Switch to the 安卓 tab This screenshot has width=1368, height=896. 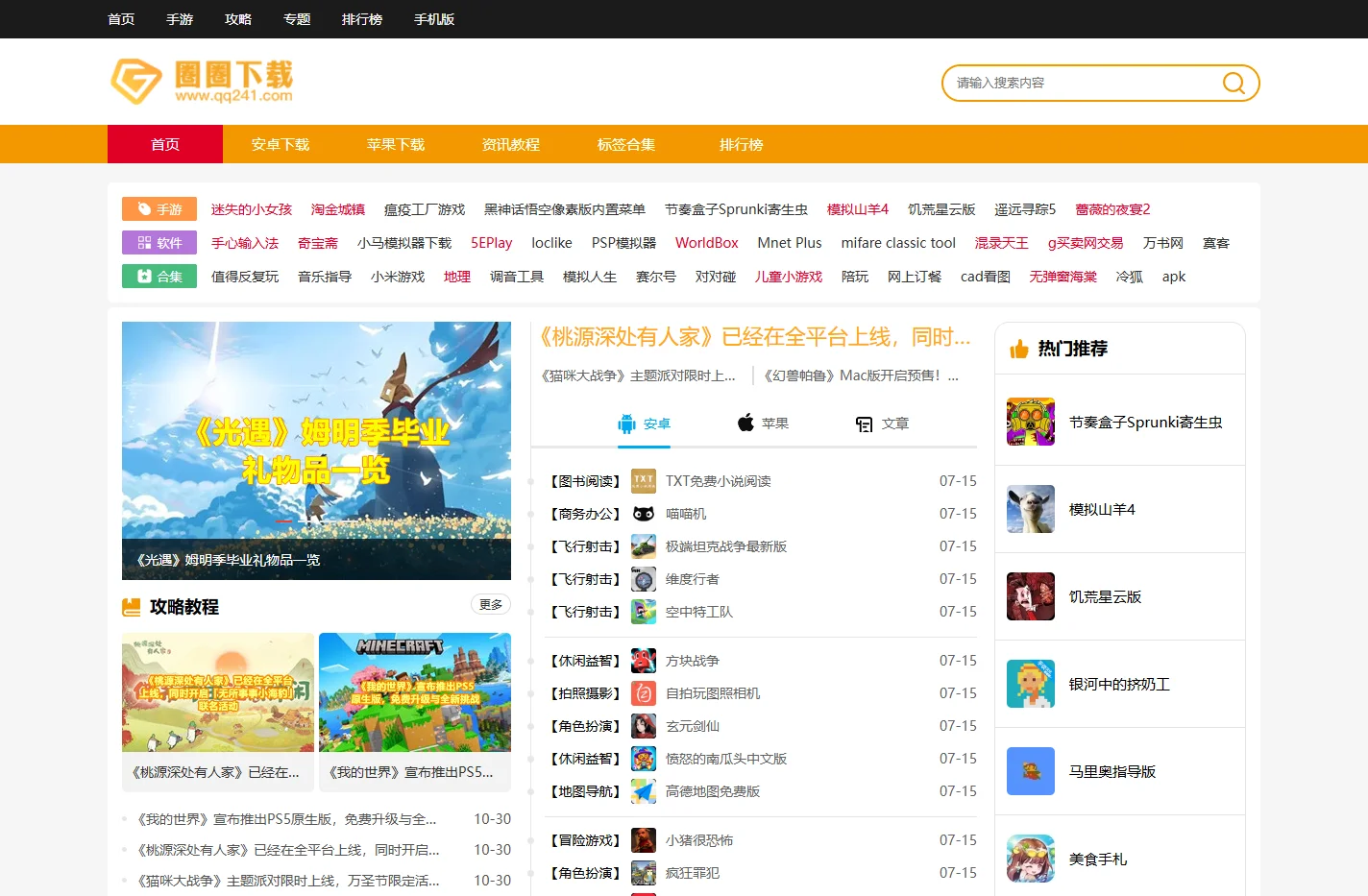coord(645,424)
